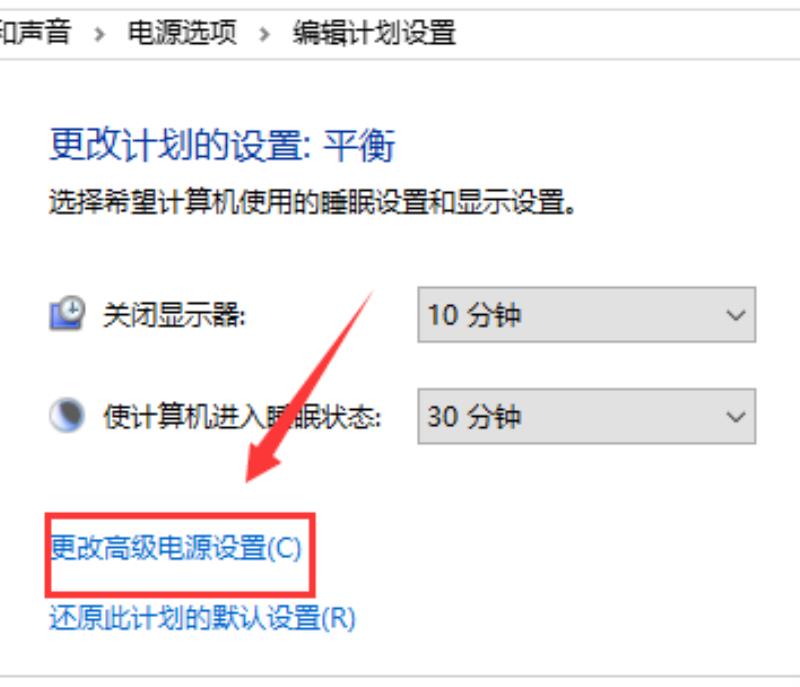Click the 选择希望计算机使用的睡眠设置 description line
The image size is (800, 687).
tap(312, 201)
